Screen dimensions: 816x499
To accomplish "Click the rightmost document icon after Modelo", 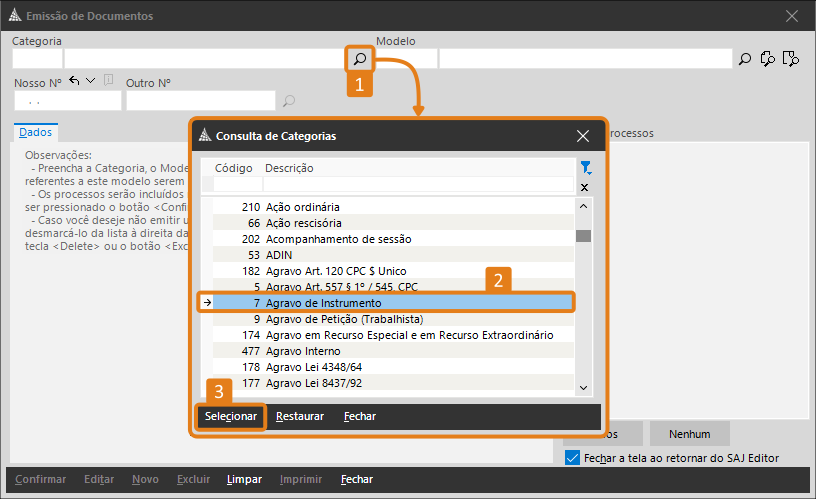I will click(x=791, y=60).
